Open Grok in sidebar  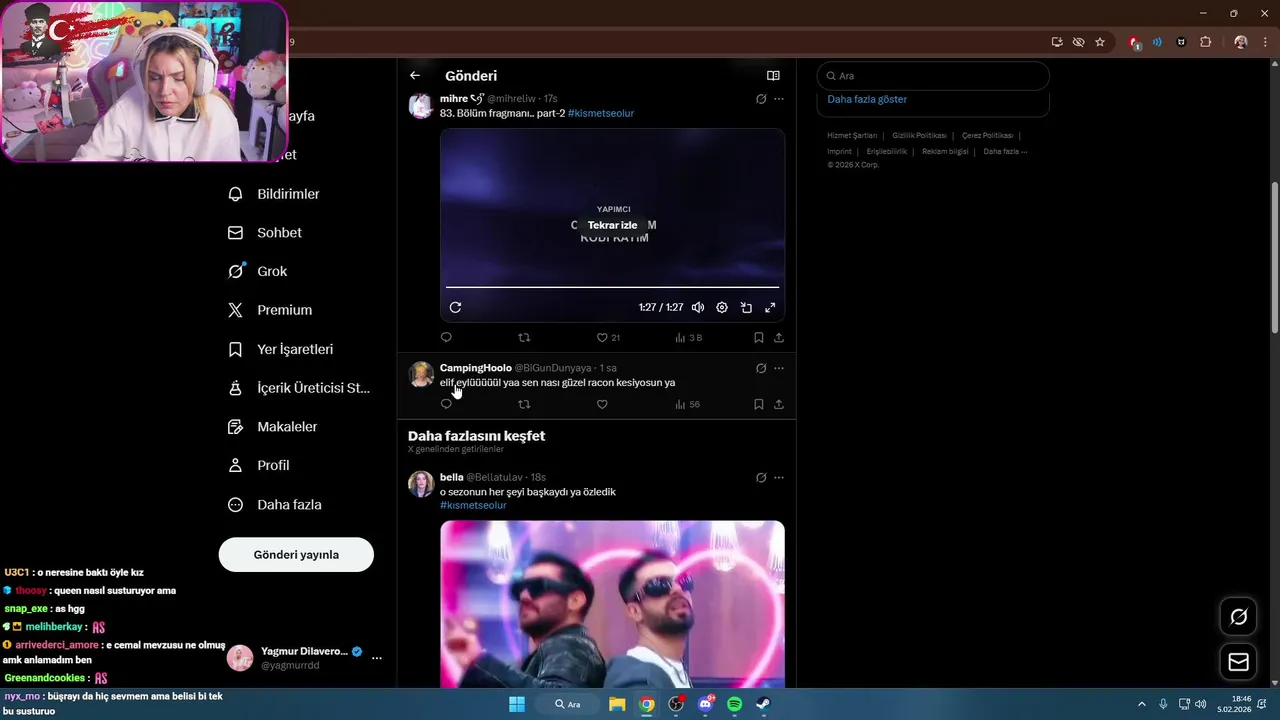(257, 271)
